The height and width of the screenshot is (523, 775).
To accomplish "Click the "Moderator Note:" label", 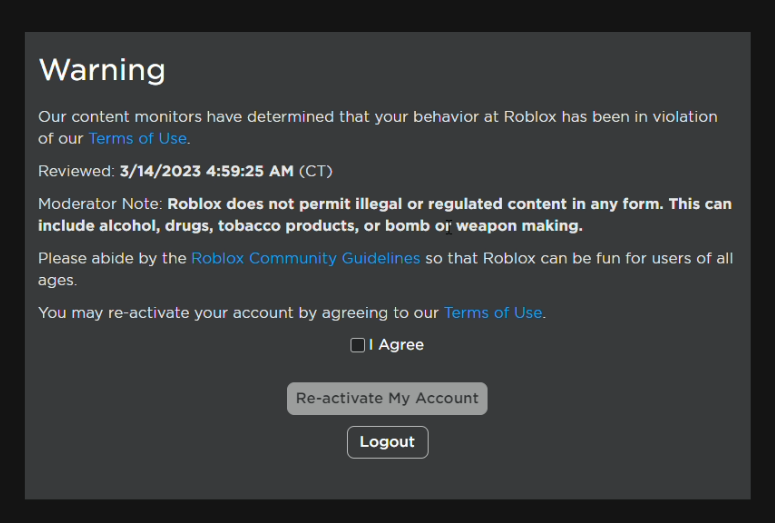I will pos(100,204).
